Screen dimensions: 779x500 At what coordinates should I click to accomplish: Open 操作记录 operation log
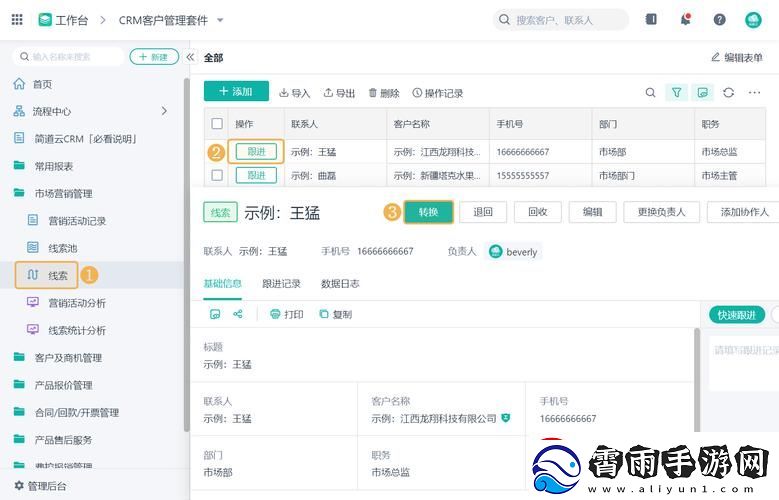click(438, 93)
